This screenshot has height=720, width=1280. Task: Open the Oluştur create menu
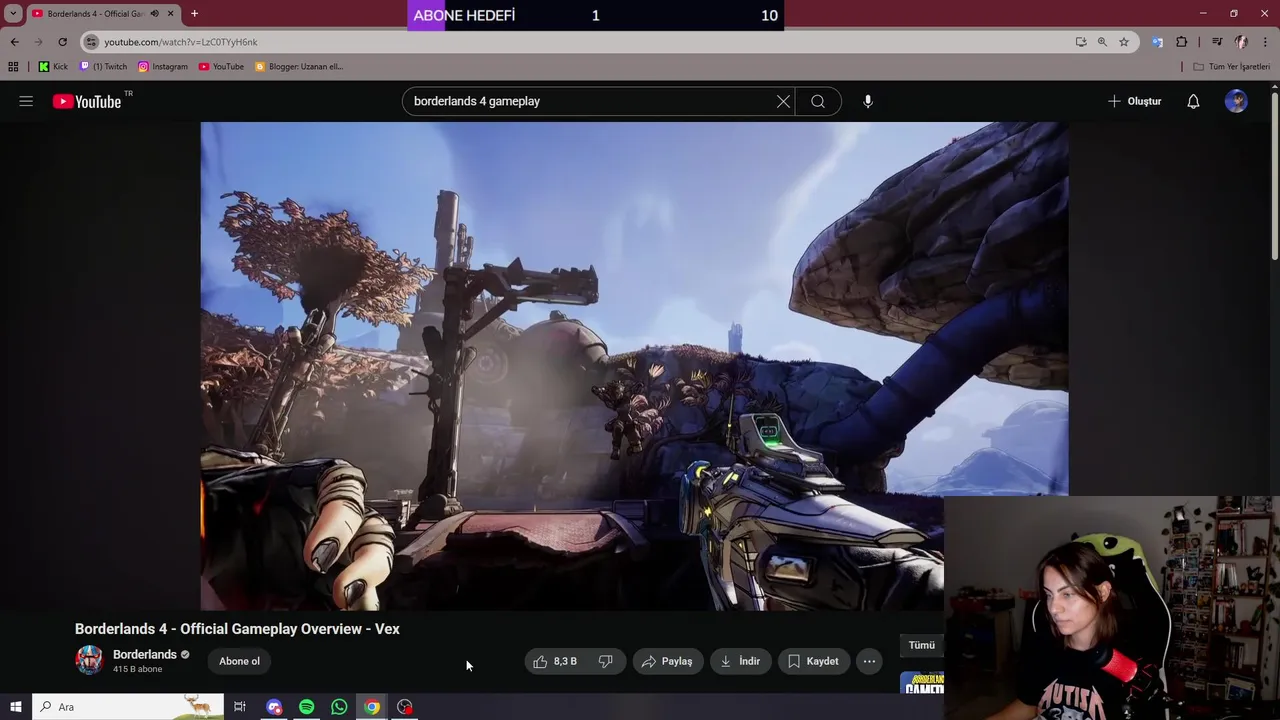click(x=1134, y=101)
